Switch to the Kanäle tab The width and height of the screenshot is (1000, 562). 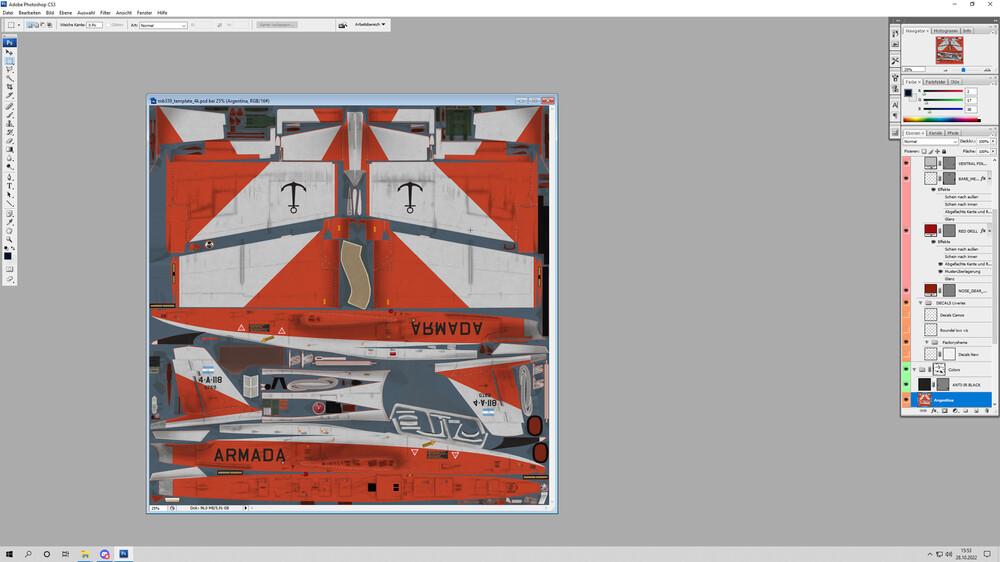click(935, 133)
